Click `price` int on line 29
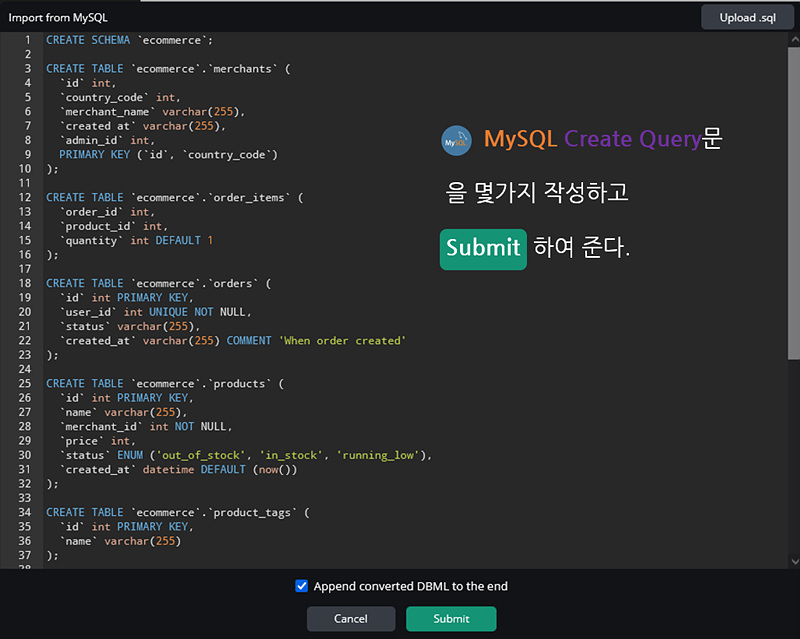Screen dimensions: 800x639 click(x=97, y=440)
